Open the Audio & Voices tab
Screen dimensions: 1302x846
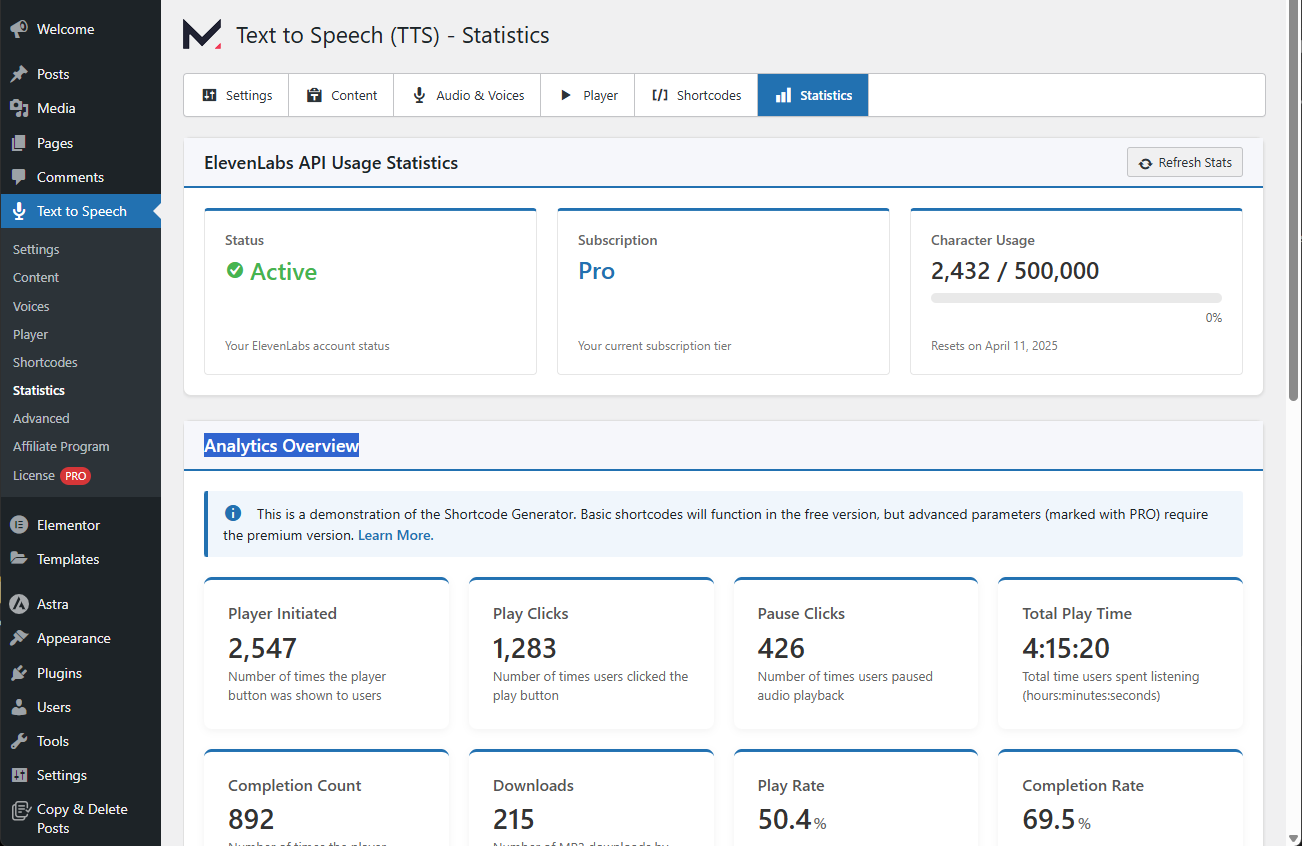click(467, 95)
